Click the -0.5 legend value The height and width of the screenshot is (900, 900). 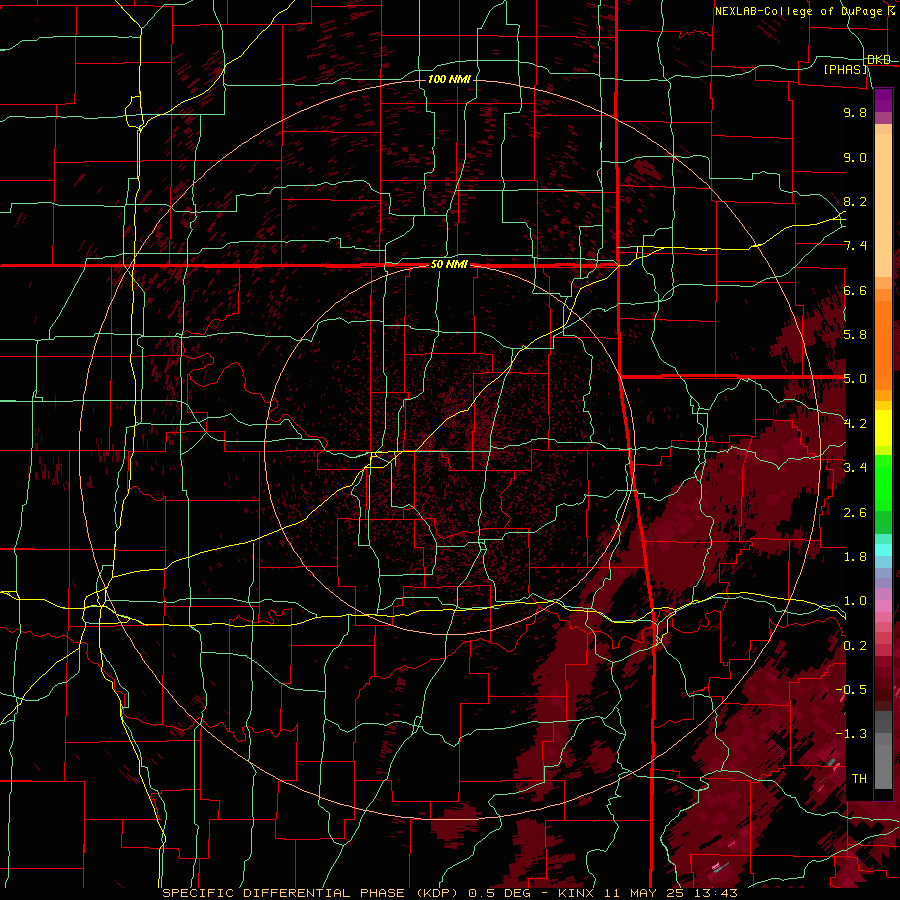[852, 690]
